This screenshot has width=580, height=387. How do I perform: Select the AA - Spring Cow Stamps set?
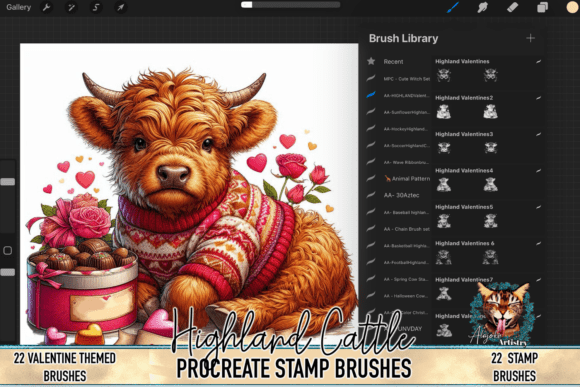click(x=398, y=279)
